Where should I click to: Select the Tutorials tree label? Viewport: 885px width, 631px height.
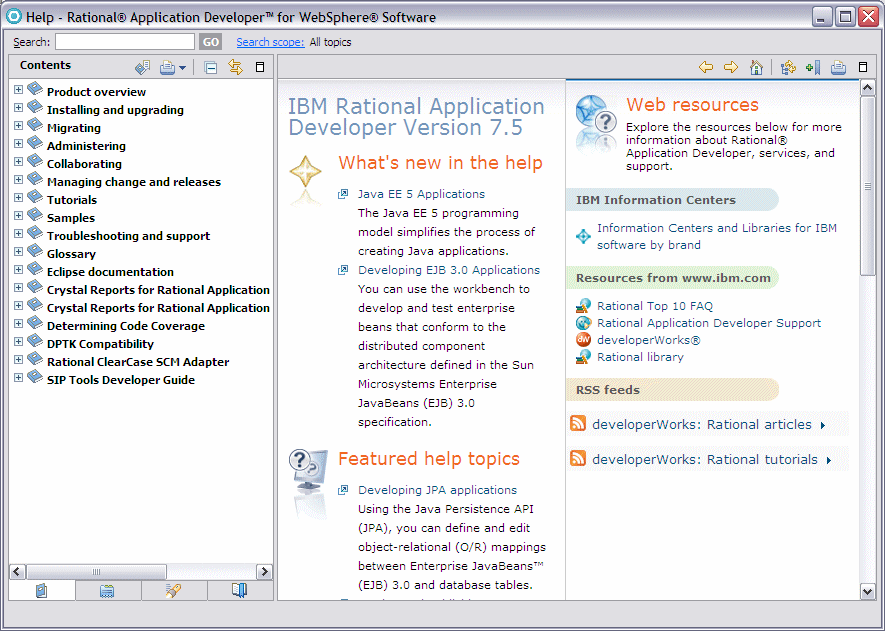coord(72,200)
